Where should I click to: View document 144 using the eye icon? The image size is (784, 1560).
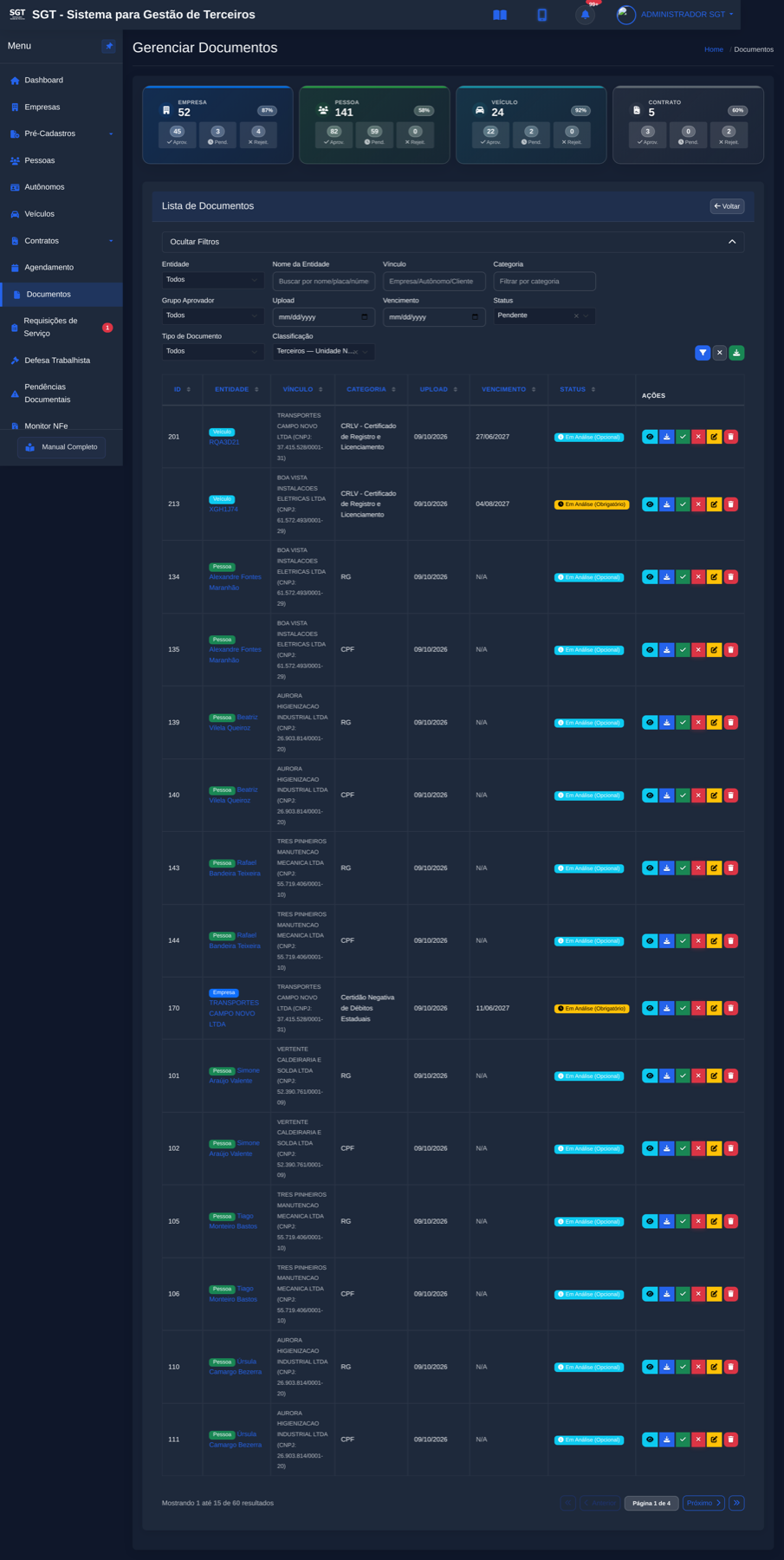(x=650, y=940)
